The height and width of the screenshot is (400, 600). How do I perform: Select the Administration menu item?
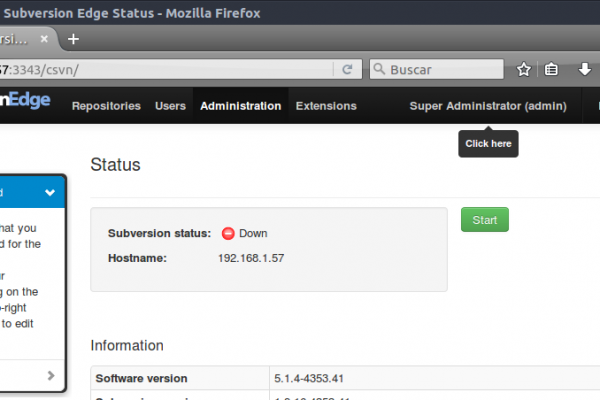tap(241, 106)
